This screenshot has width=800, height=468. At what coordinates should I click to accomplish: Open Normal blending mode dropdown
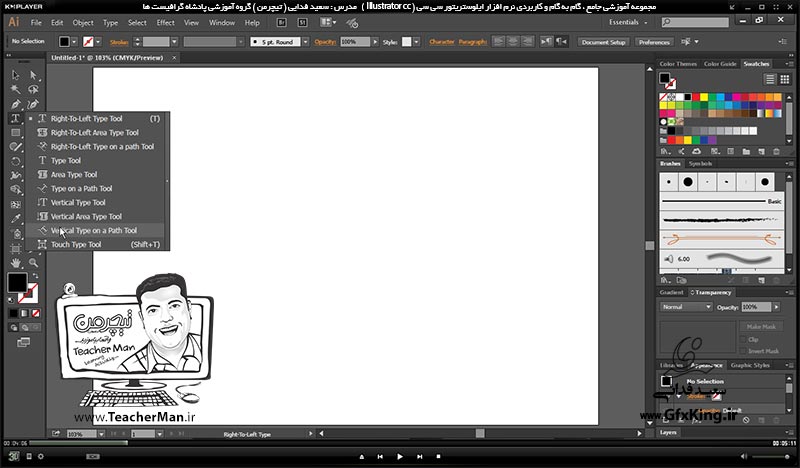[686, 307]
